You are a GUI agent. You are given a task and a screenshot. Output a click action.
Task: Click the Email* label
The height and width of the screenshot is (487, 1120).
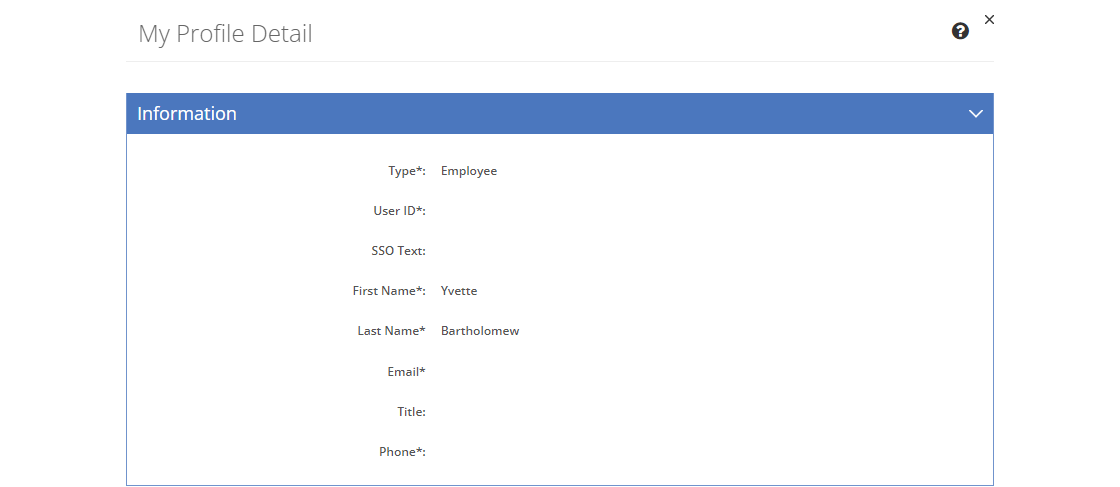pyautogui.click(x=406, y=371)
